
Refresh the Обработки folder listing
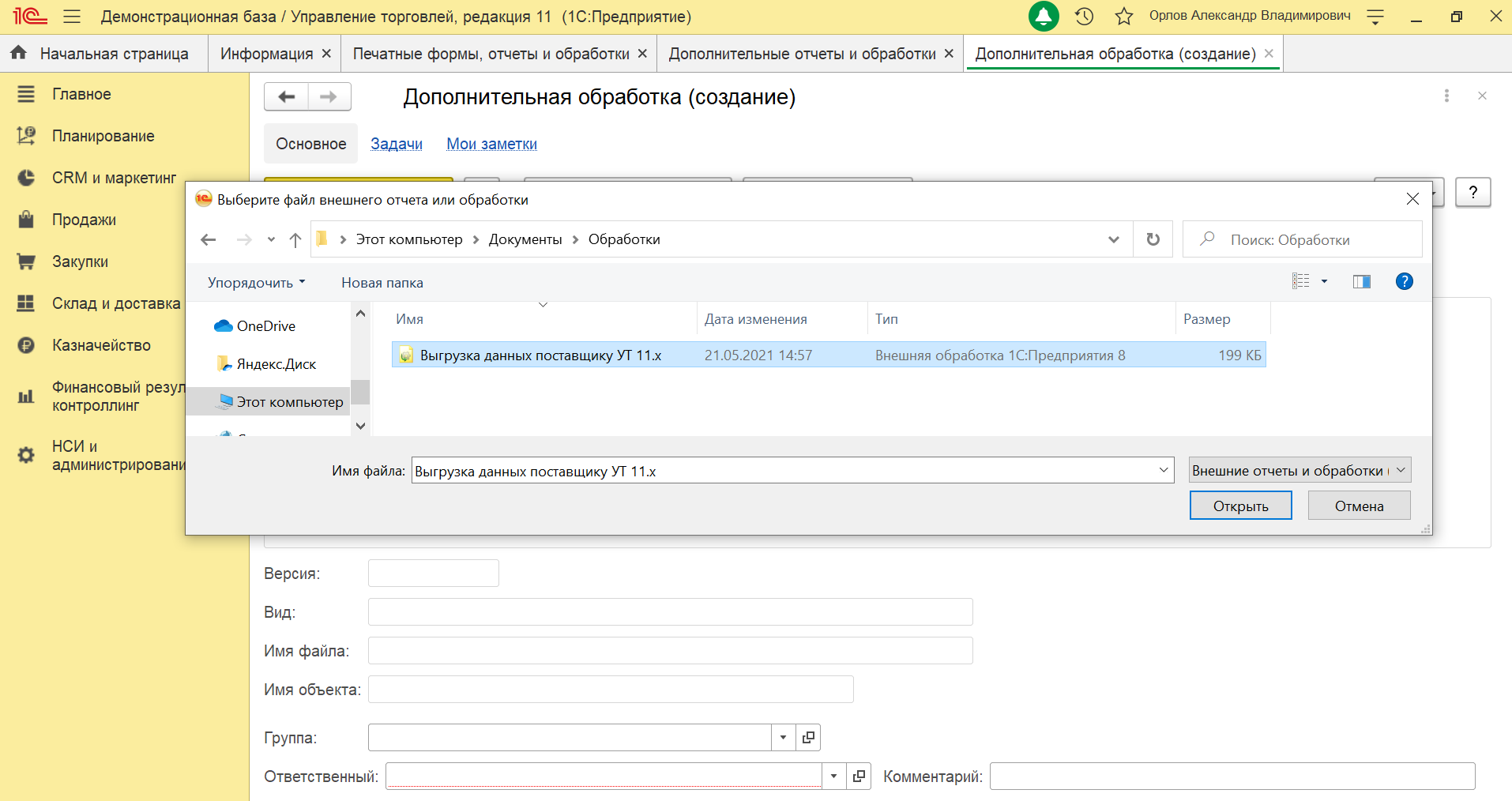tap(1153, 239)
